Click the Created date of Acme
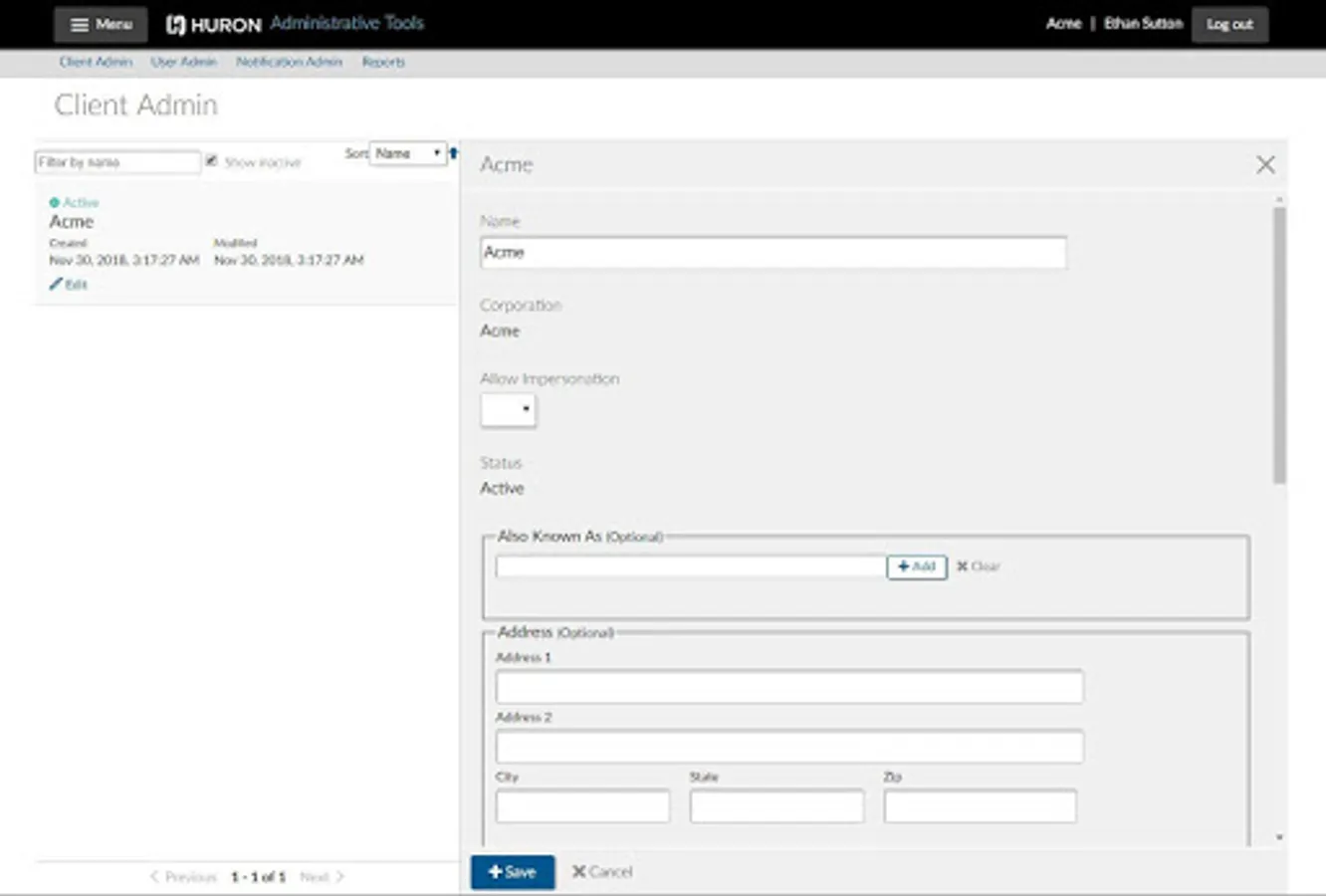1326x896 pixels. pyautogui.click(x=124, y=260)
